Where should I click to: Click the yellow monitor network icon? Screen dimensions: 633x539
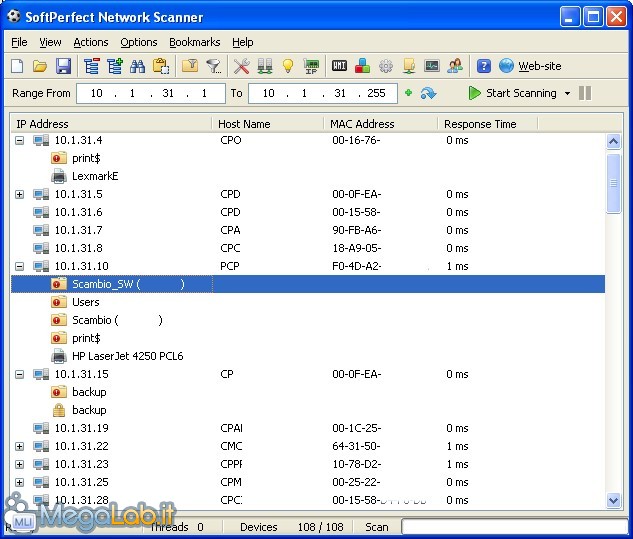tap(409, 66)
